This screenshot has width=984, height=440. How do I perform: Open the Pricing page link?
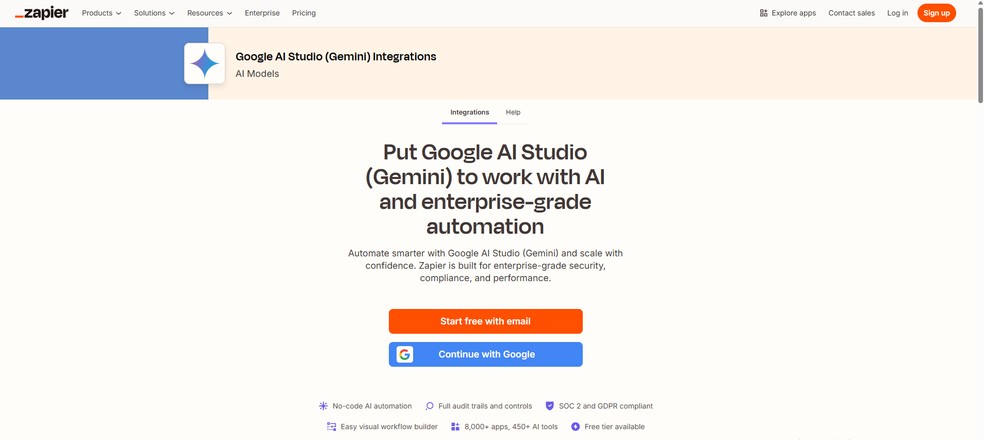click(304, 13)
